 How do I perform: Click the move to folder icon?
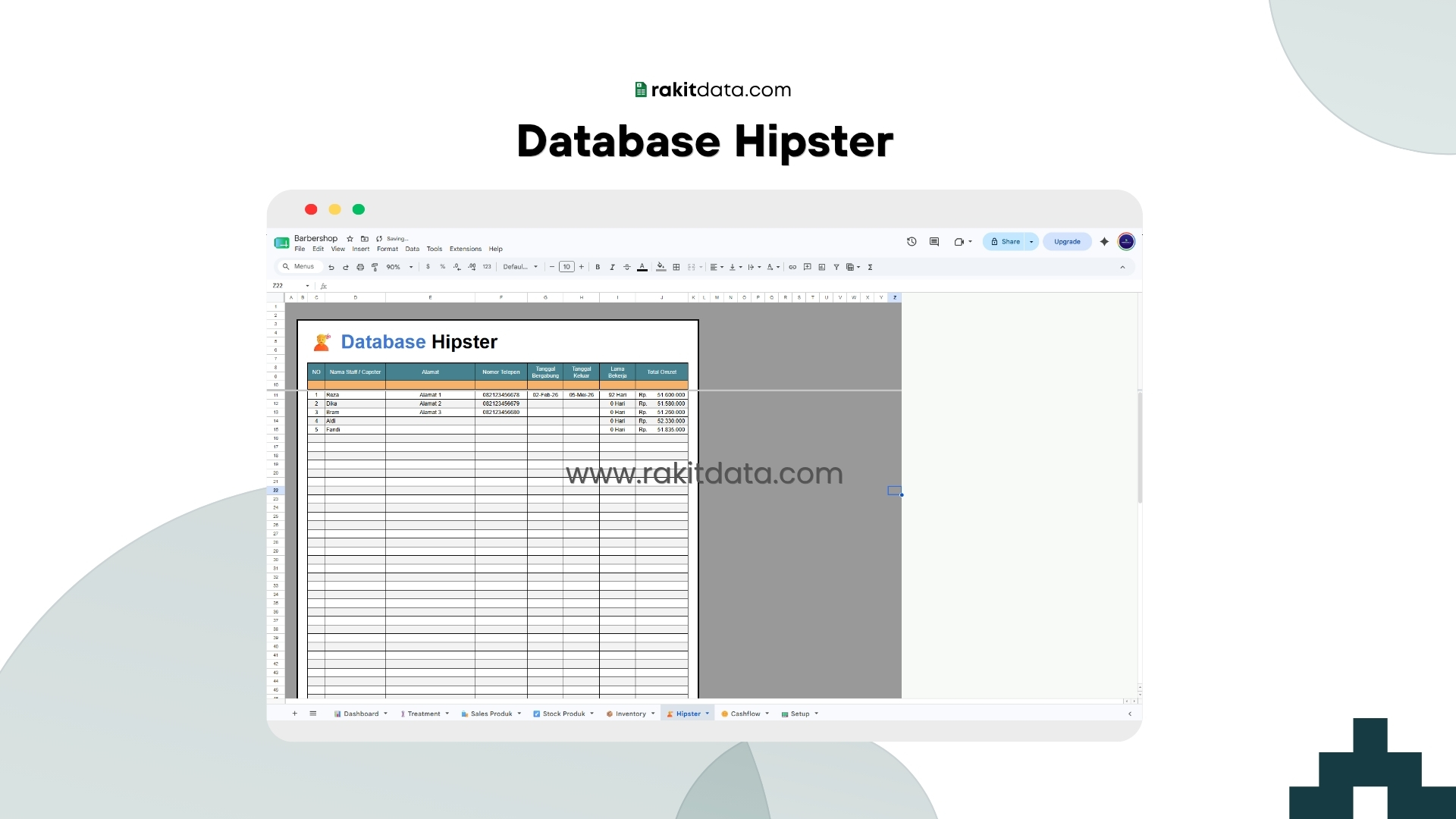(365, 239)
